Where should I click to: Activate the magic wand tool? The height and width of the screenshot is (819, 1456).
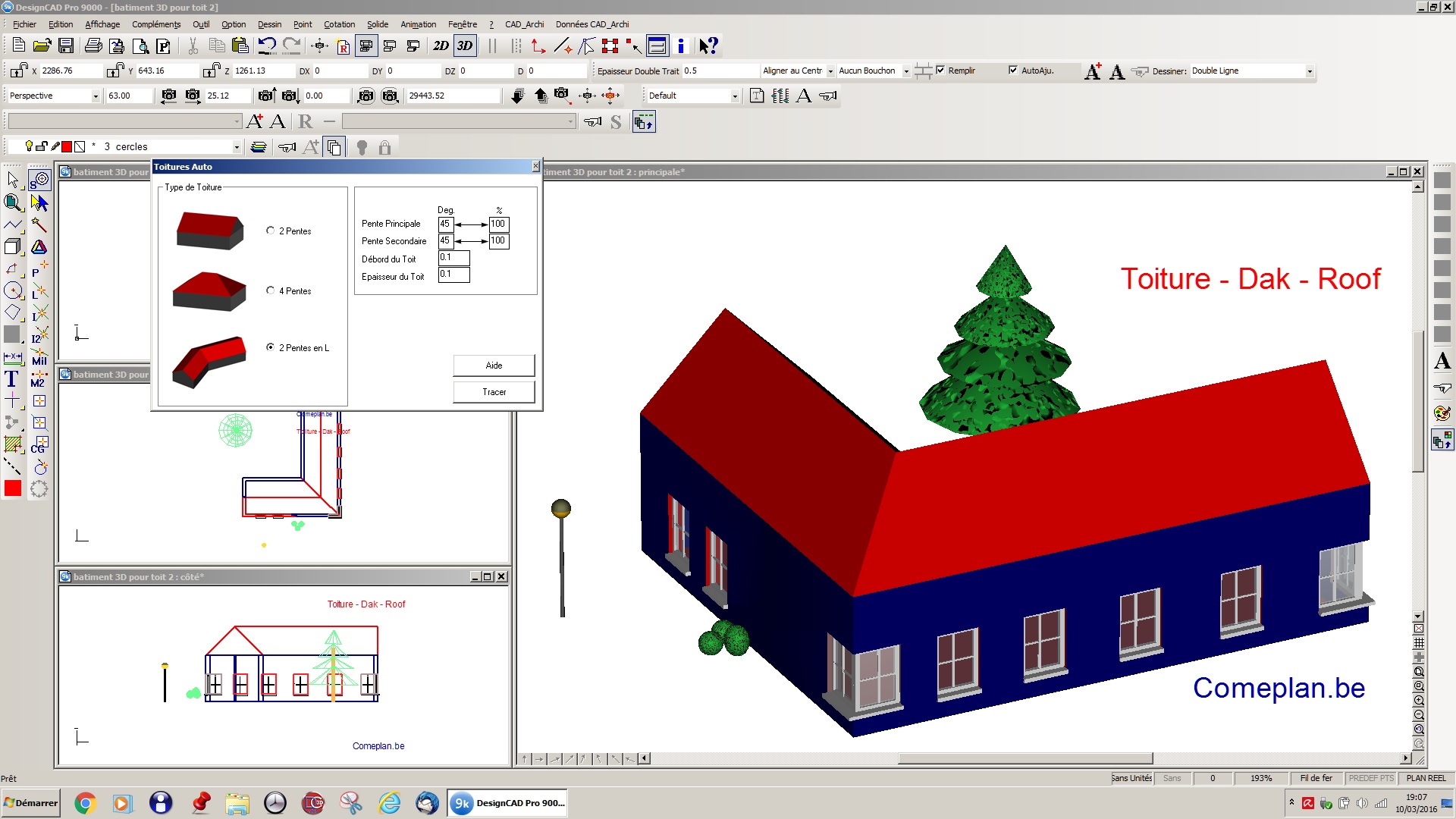tap(39, 224)
